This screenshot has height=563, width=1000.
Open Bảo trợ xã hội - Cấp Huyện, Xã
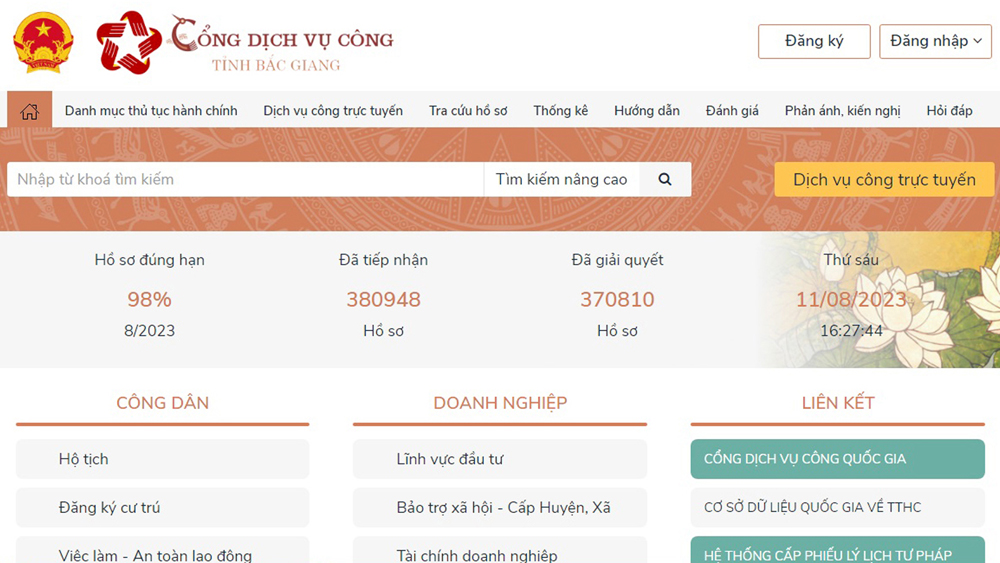(x=500, y=508)
